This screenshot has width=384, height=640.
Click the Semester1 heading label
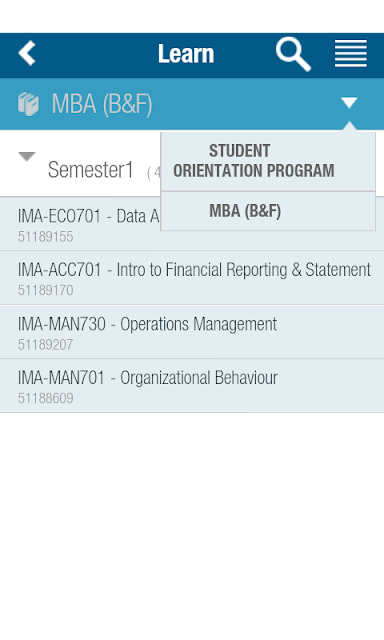91,170
